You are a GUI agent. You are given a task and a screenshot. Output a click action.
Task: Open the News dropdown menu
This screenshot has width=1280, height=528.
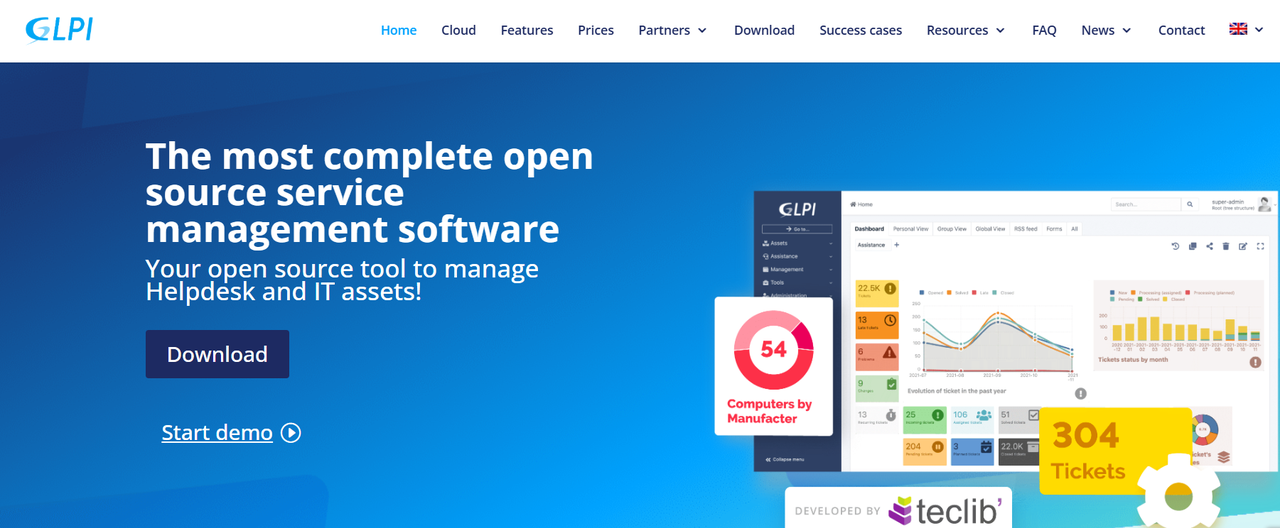1106,30
